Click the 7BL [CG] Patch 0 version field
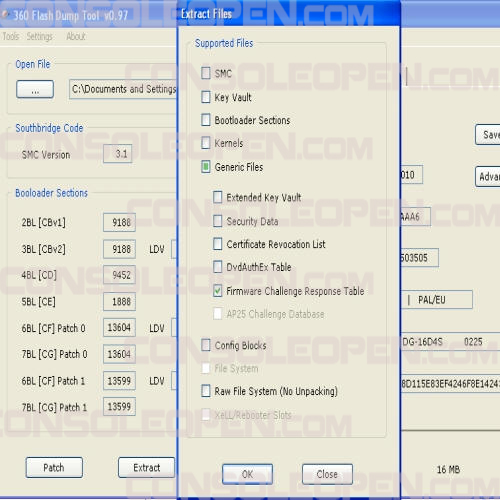The width and height of the screenshot is (500, 500). [119, 354]
